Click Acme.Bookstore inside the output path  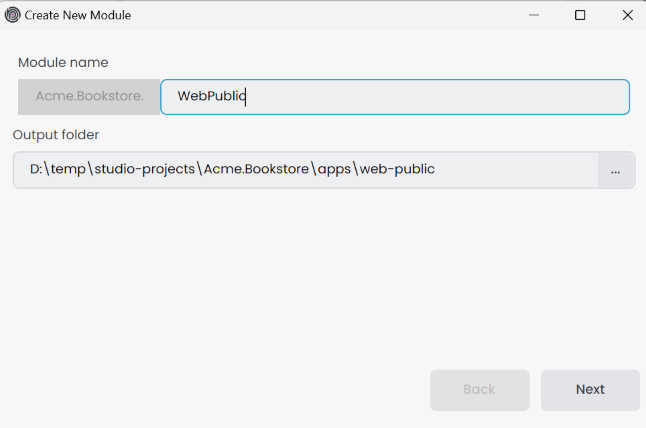coord(255,170)
